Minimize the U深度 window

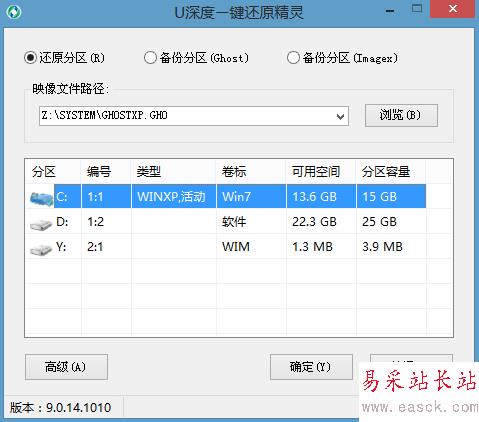390,11
